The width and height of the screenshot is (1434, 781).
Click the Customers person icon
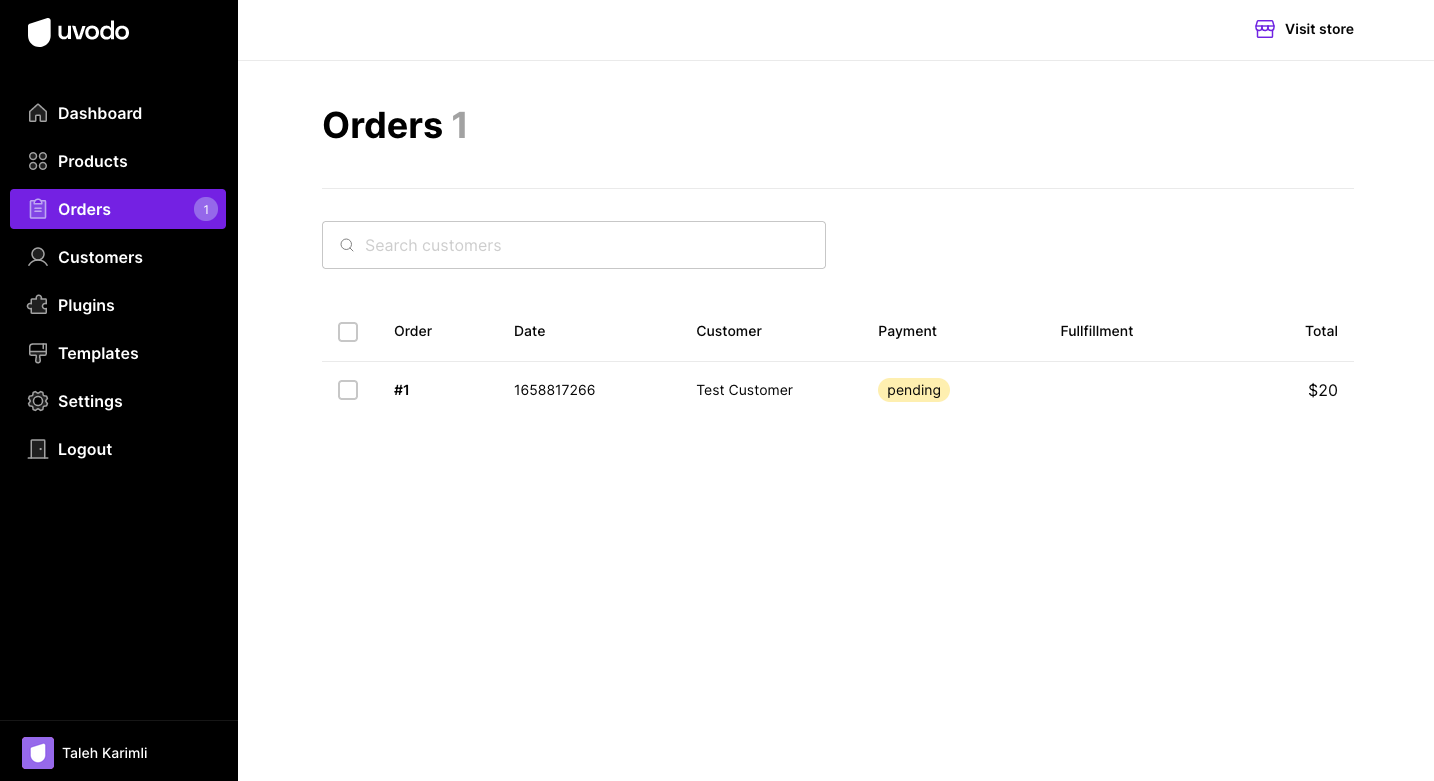(38, 257)
